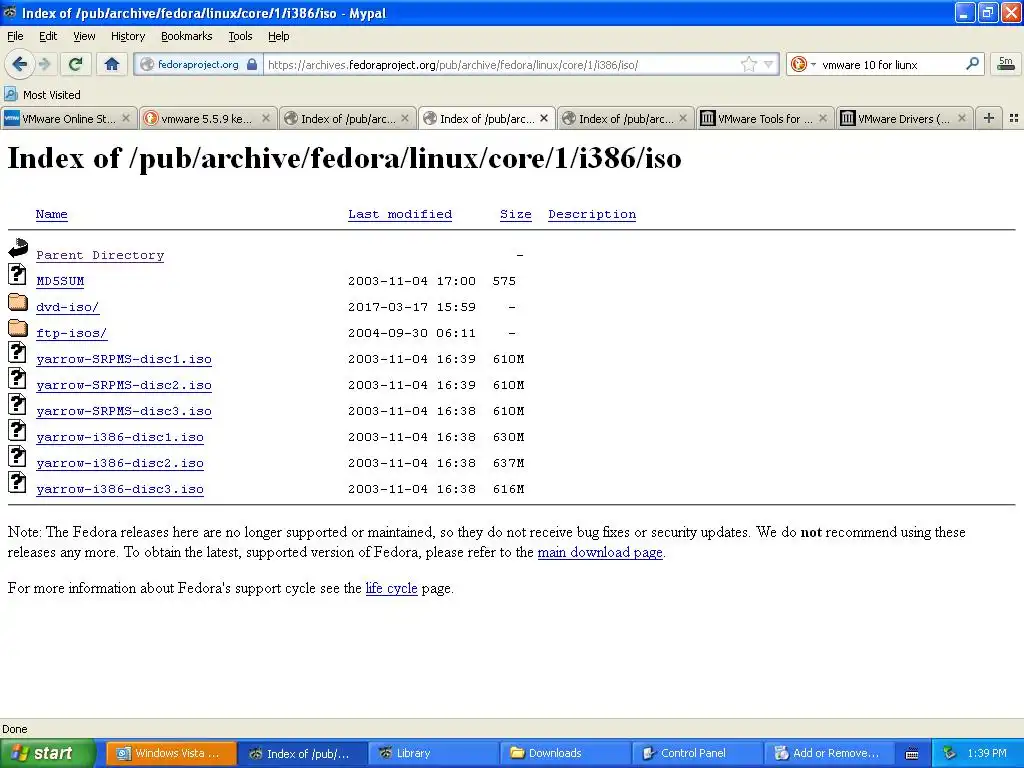The width and height of the screenshot is (1024, 768).
Task: Open a new tab with the plus button
Action: tap(989, 118)
